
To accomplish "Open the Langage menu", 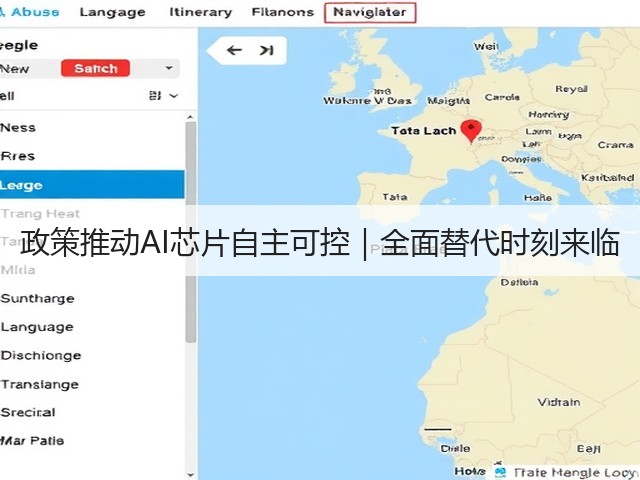I will point(113,12).
